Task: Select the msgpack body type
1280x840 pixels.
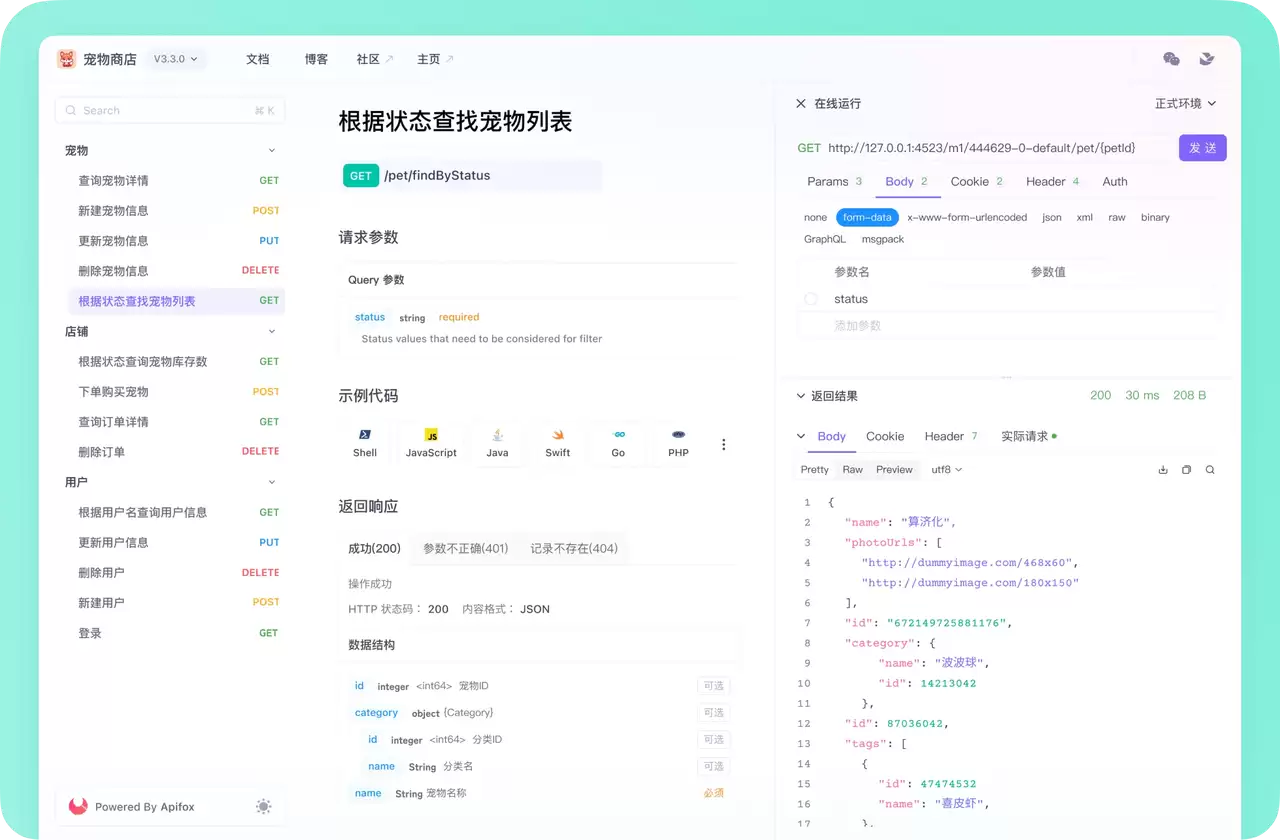Action: (x=883, y=239)
